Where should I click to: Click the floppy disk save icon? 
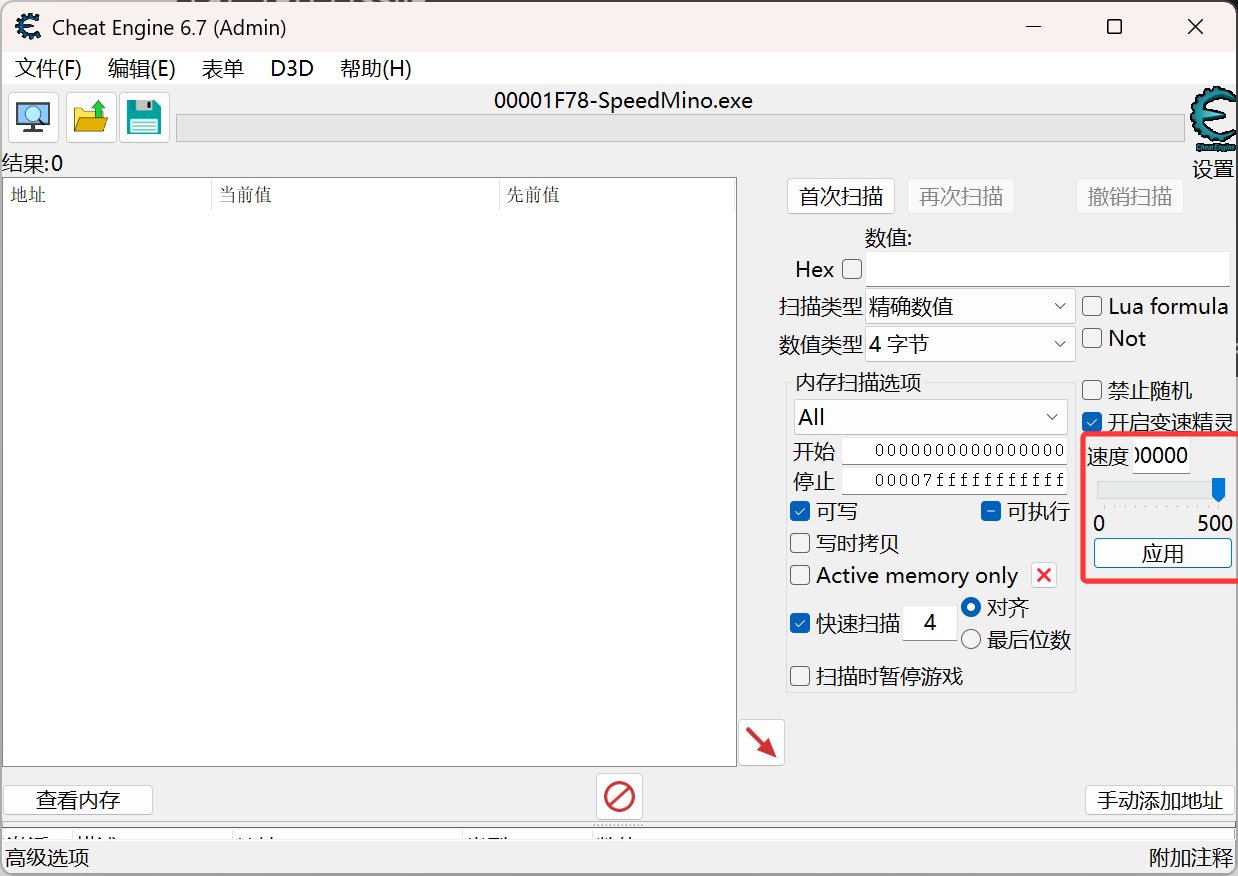point(144,117)
